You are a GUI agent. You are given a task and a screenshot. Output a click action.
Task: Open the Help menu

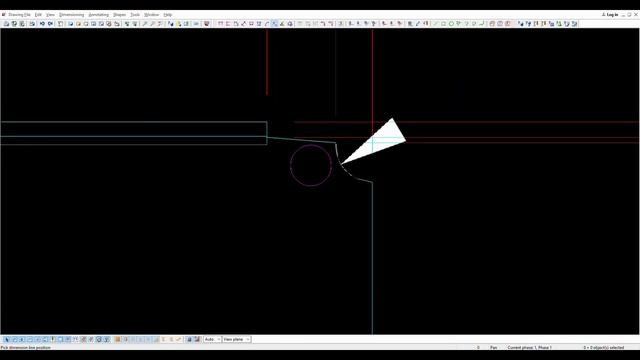click(x=168, y=15)
